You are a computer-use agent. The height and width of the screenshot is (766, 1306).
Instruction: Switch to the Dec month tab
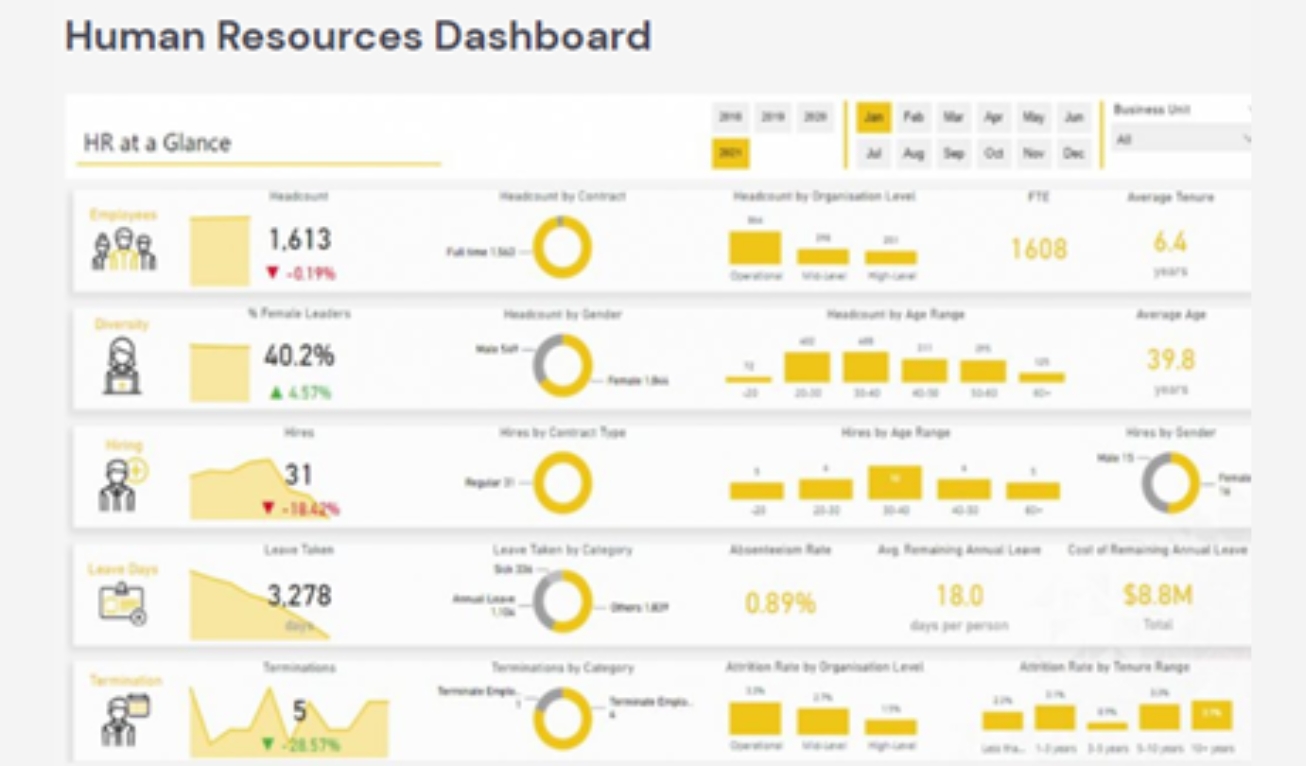[1073, 154]
